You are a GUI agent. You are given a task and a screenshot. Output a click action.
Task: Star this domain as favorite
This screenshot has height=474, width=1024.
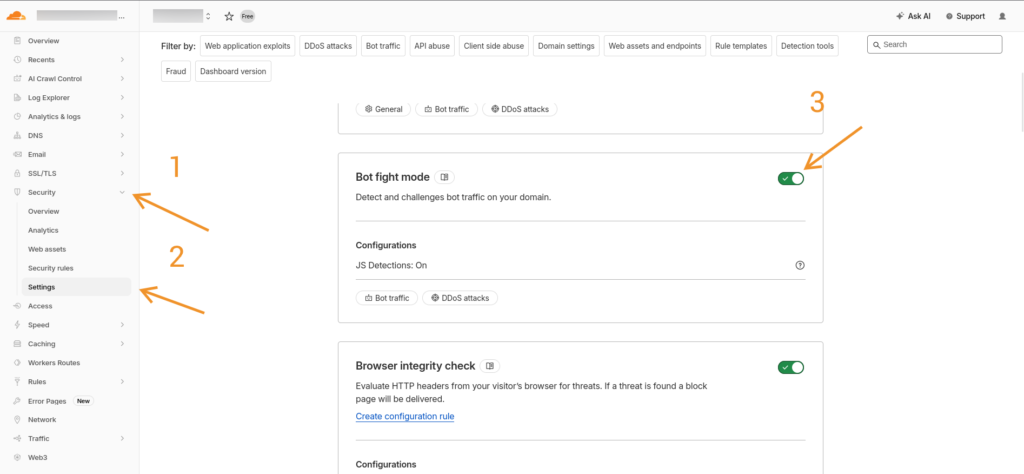click(x=229, y=17)
